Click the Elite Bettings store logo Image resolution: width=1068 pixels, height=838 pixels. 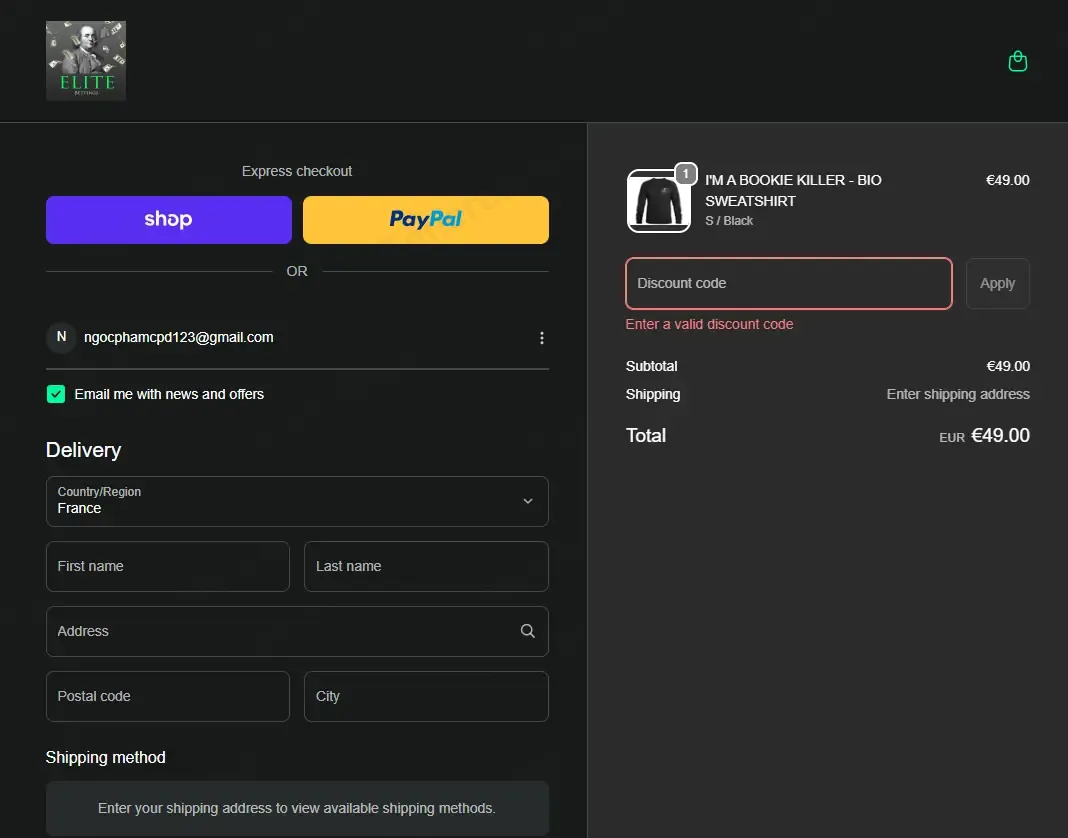pyautogui.click(x=86, y=61)
